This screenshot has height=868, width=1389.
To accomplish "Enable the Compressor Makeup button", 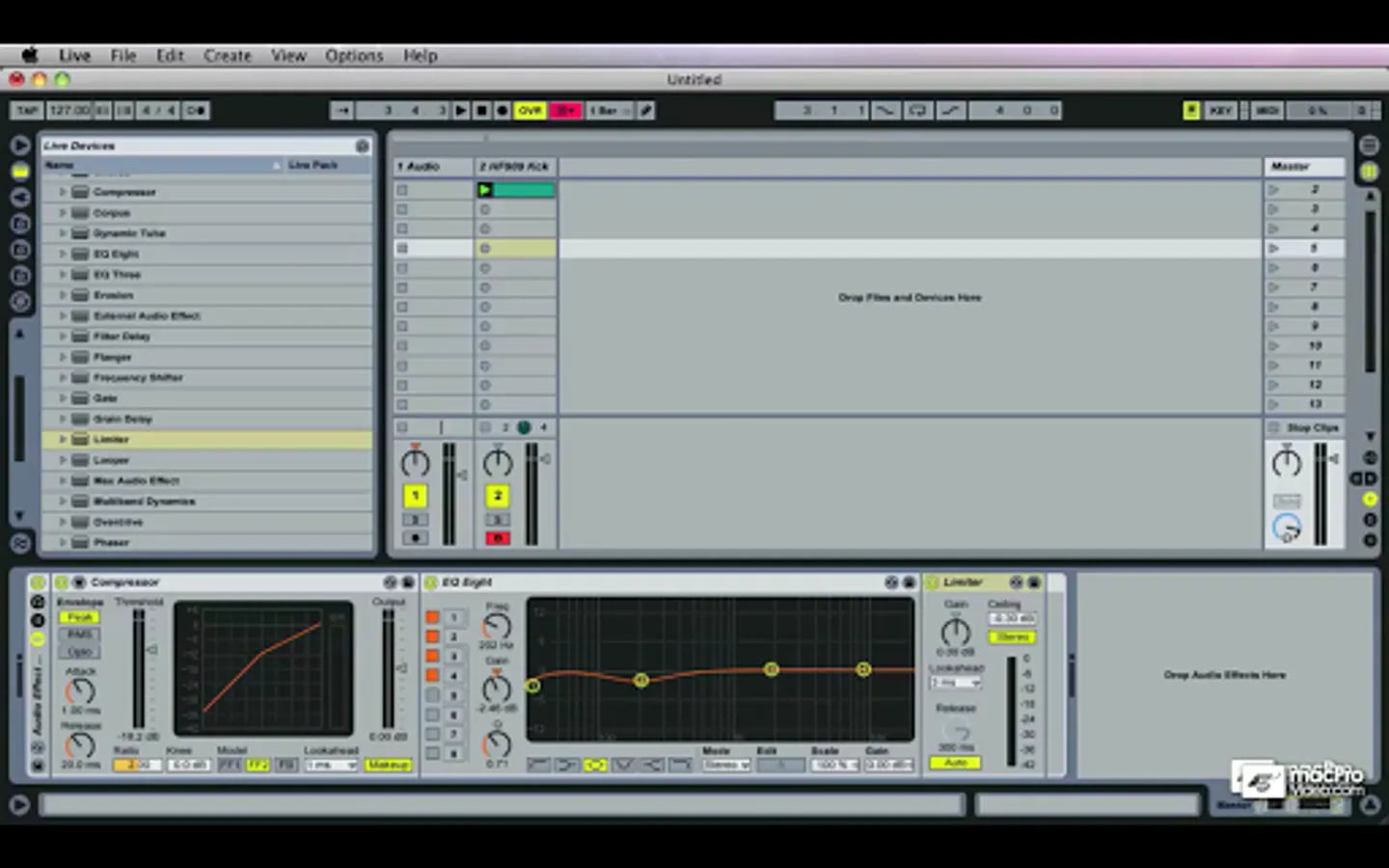I will 388,765.
